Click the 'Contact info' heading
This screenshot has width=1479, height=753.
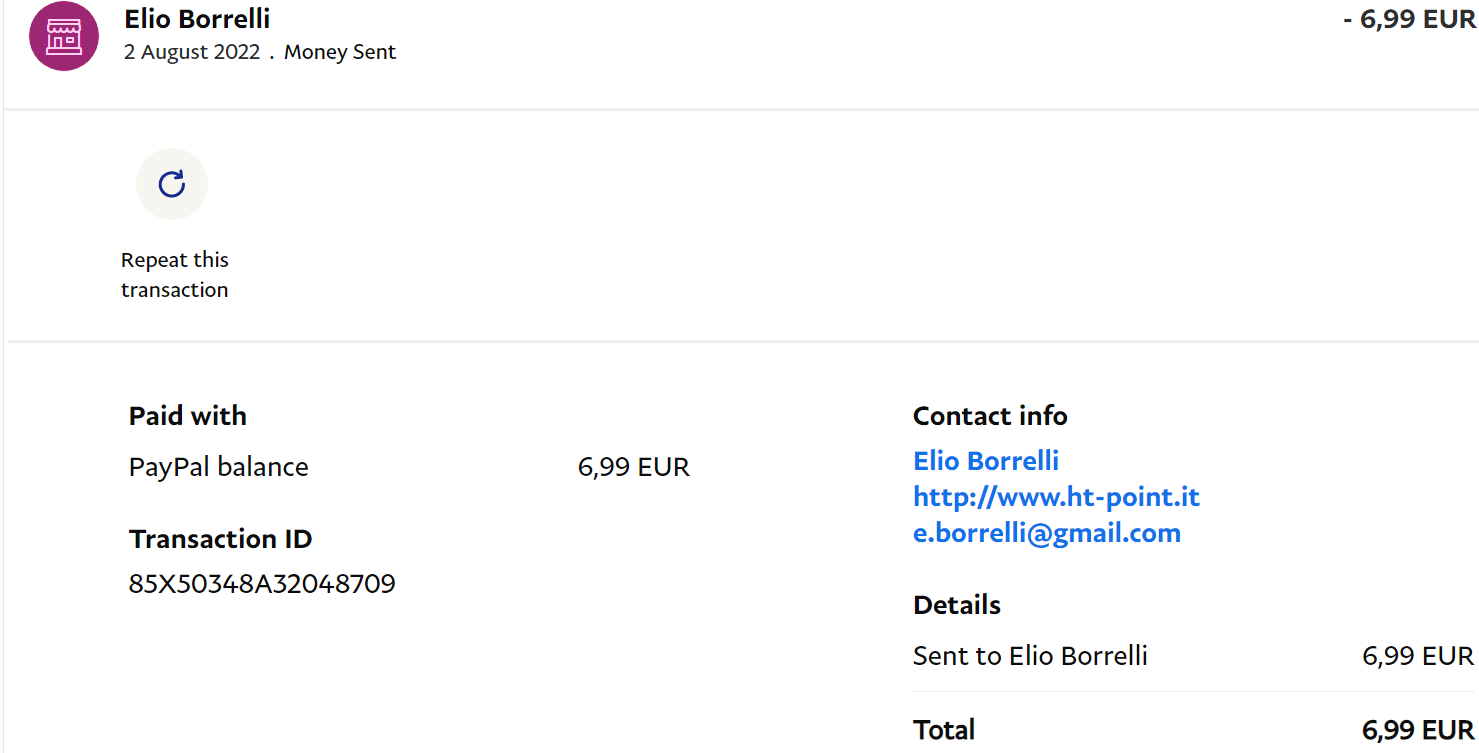pyautogui.click(x=989, y=416)
